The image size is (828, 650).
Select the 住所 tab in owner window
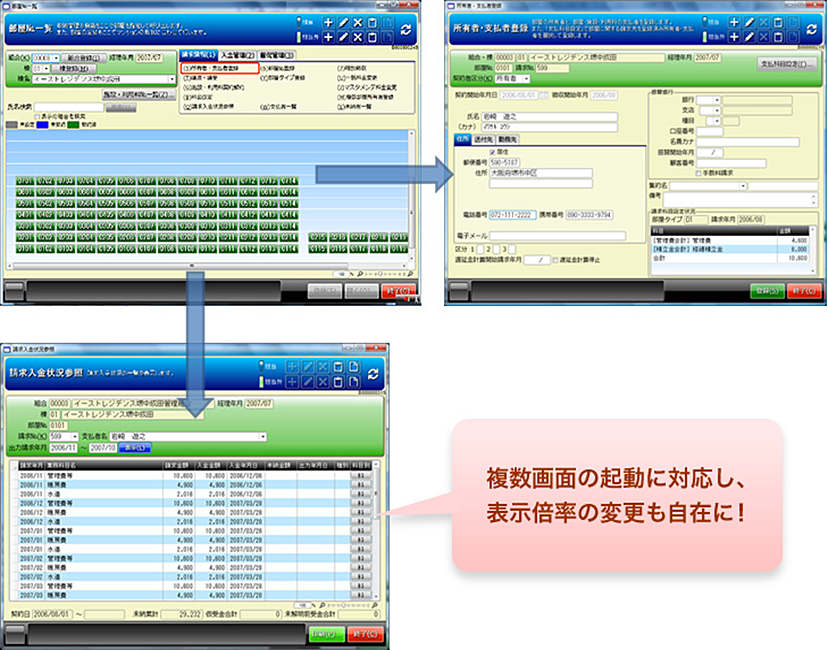[x=463, y=139]
